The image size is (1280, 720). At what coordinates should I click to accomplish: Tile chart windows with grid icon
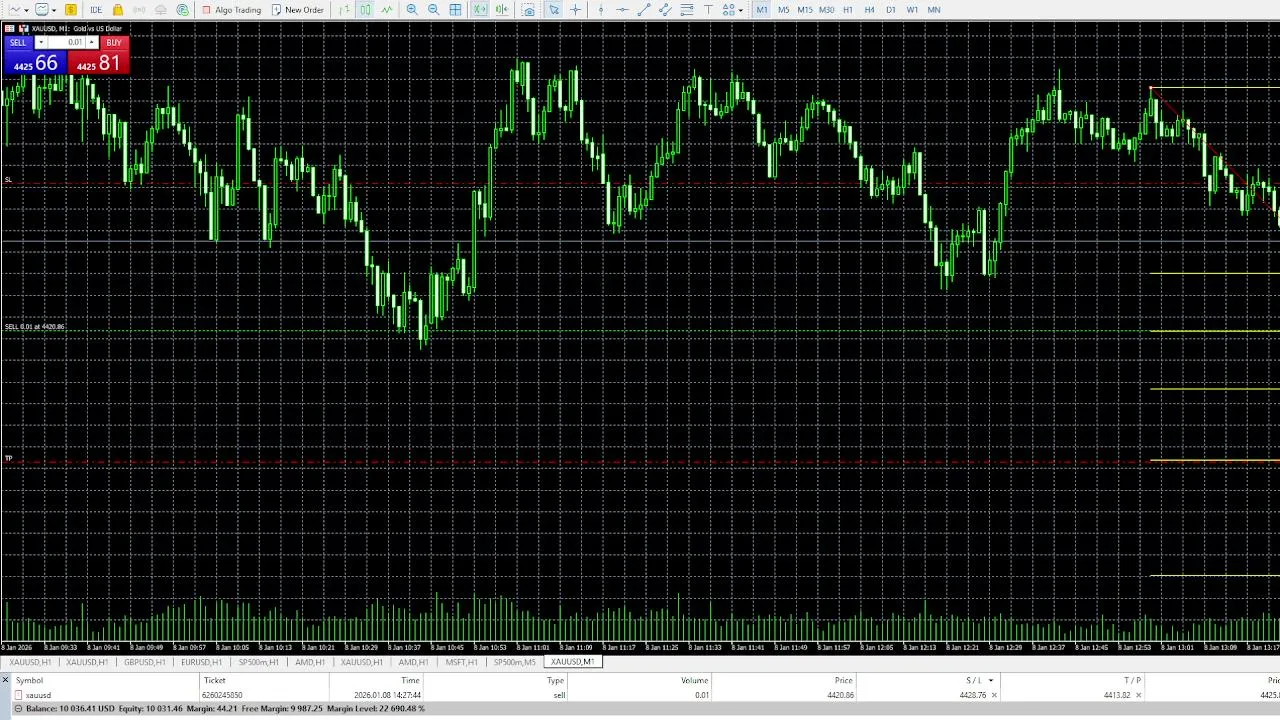(x=456, y=10)
